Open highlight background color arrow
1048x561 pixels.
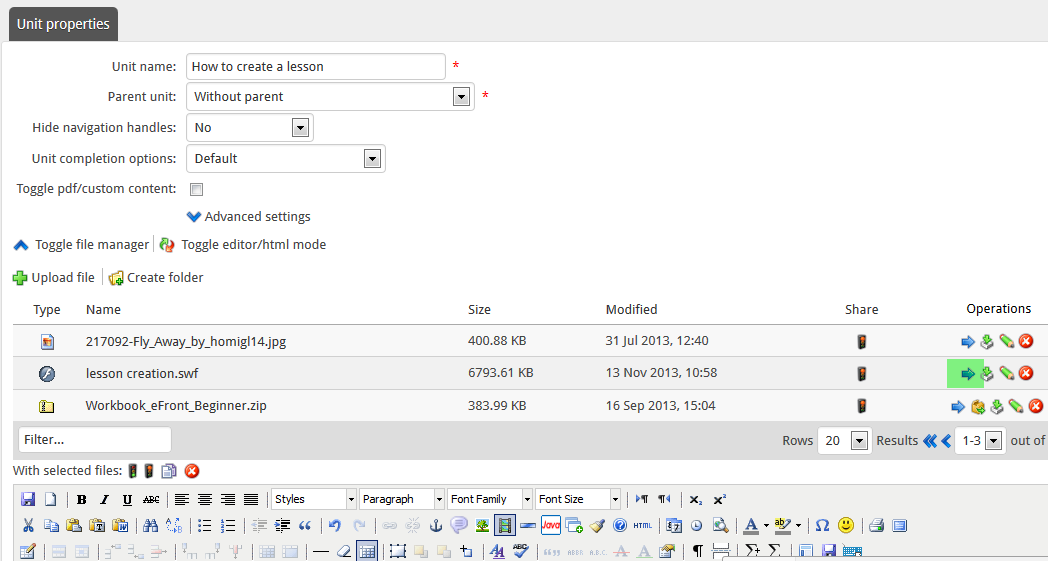point(799,526)
